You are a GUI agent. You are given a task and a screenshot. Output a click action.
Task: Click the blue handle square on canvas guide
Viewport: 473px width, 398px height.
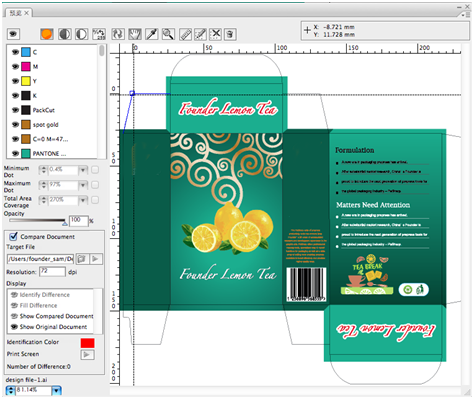pyautogui.click(x=132, y=93)
